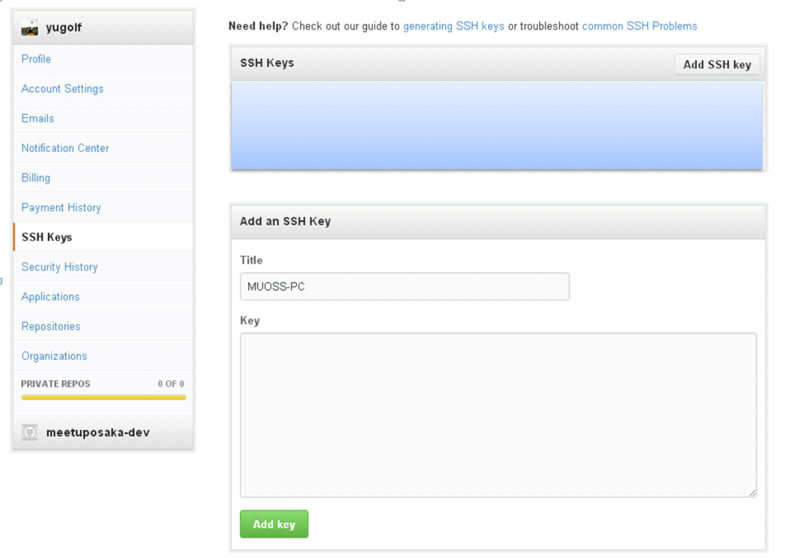
Task: Click the private repos usage bar
Action: (104, 397)
